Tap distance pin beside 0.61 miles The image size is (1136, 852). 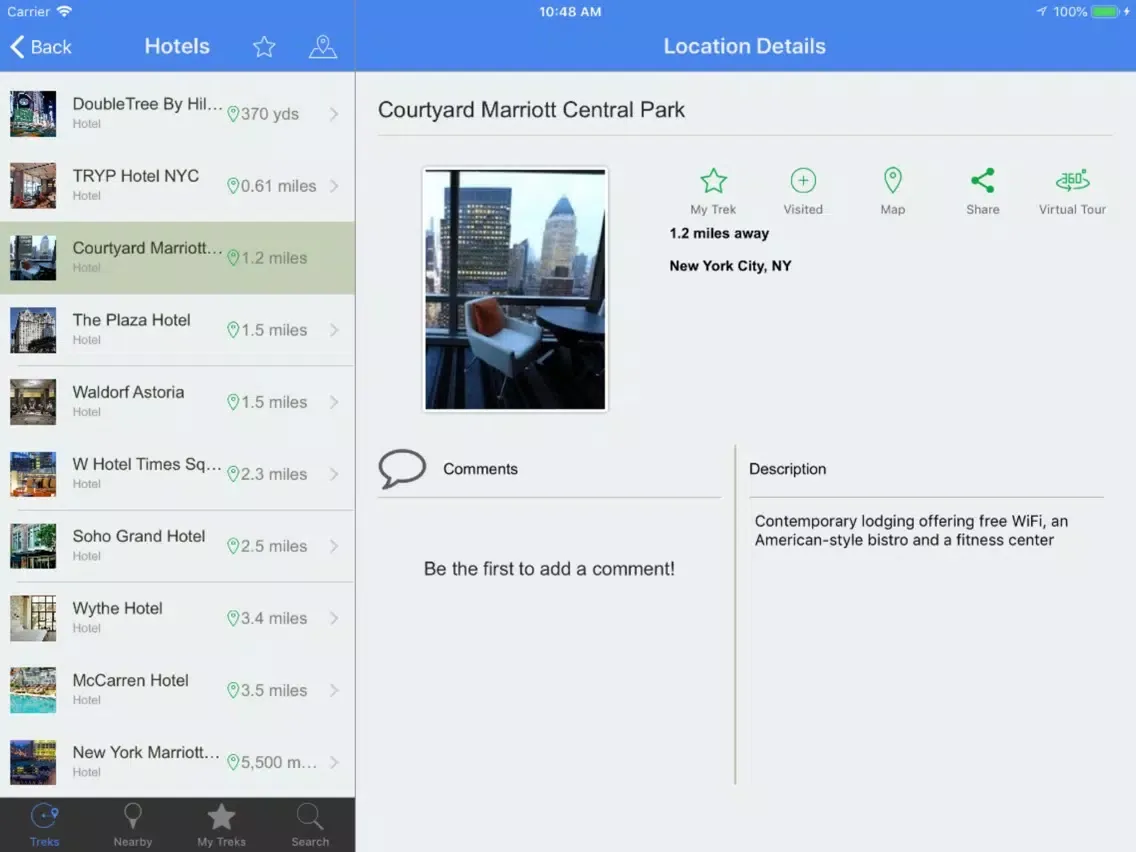[233, 185]
